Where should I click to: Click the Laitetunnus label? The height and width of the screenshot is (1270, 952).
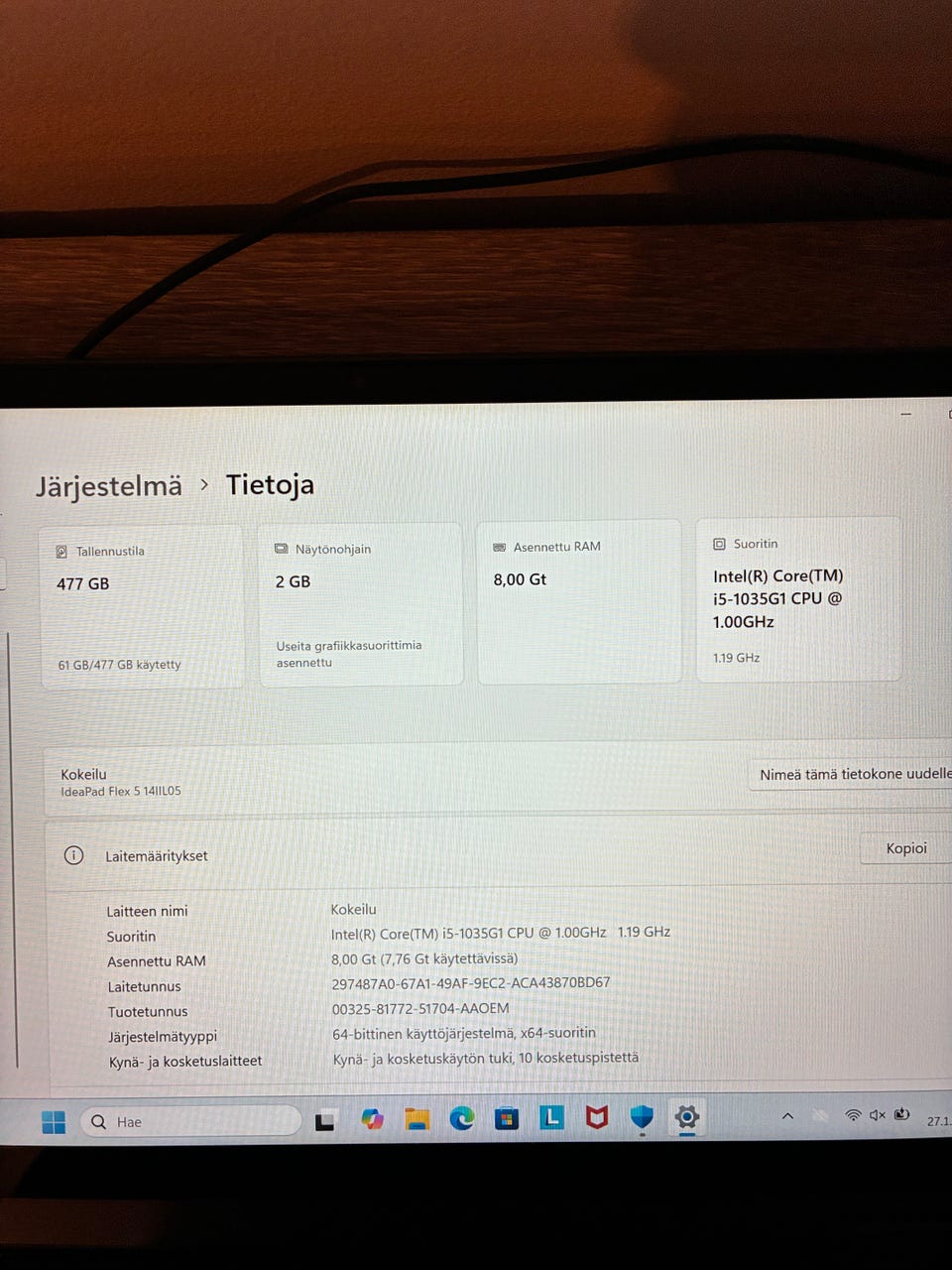click(x=145, y=986)
